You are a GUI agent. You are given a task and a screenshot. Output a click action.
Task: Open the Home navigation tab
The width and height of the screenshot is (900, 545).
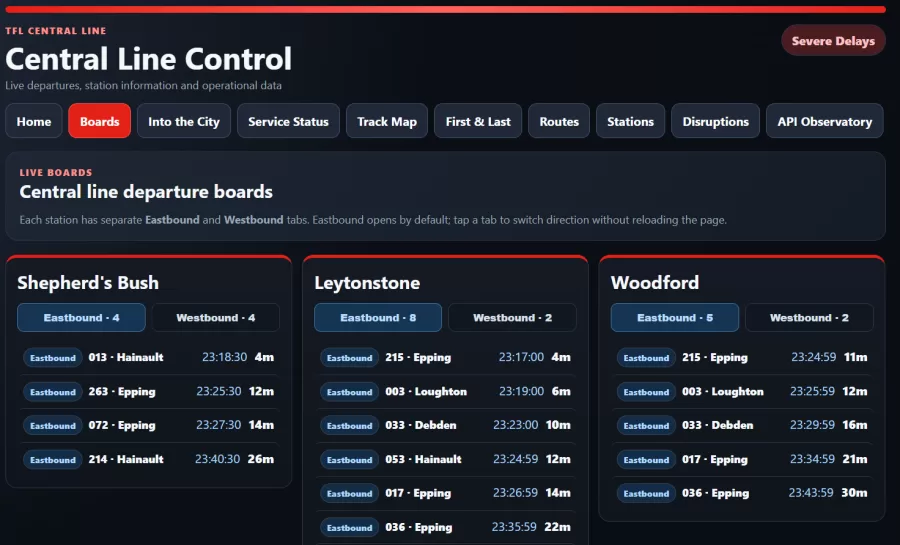[34, 121]
